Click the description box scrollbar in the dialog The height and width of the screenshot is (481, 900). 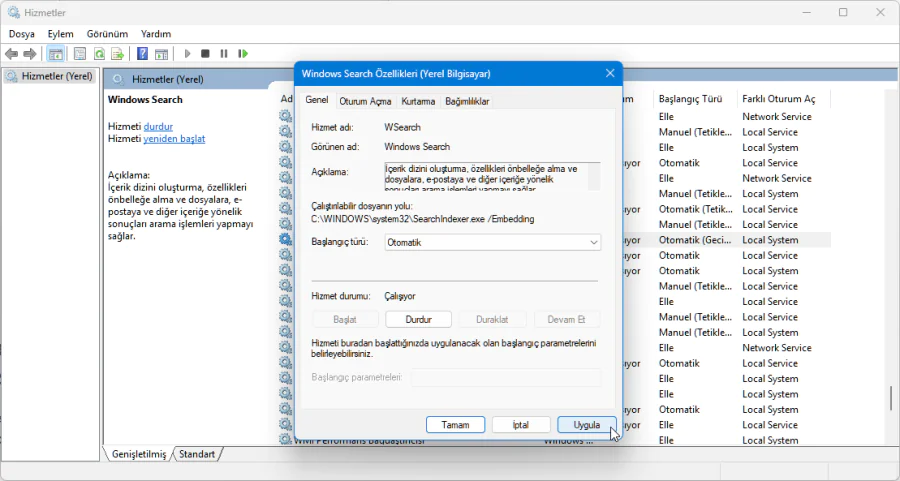(594, 176)
